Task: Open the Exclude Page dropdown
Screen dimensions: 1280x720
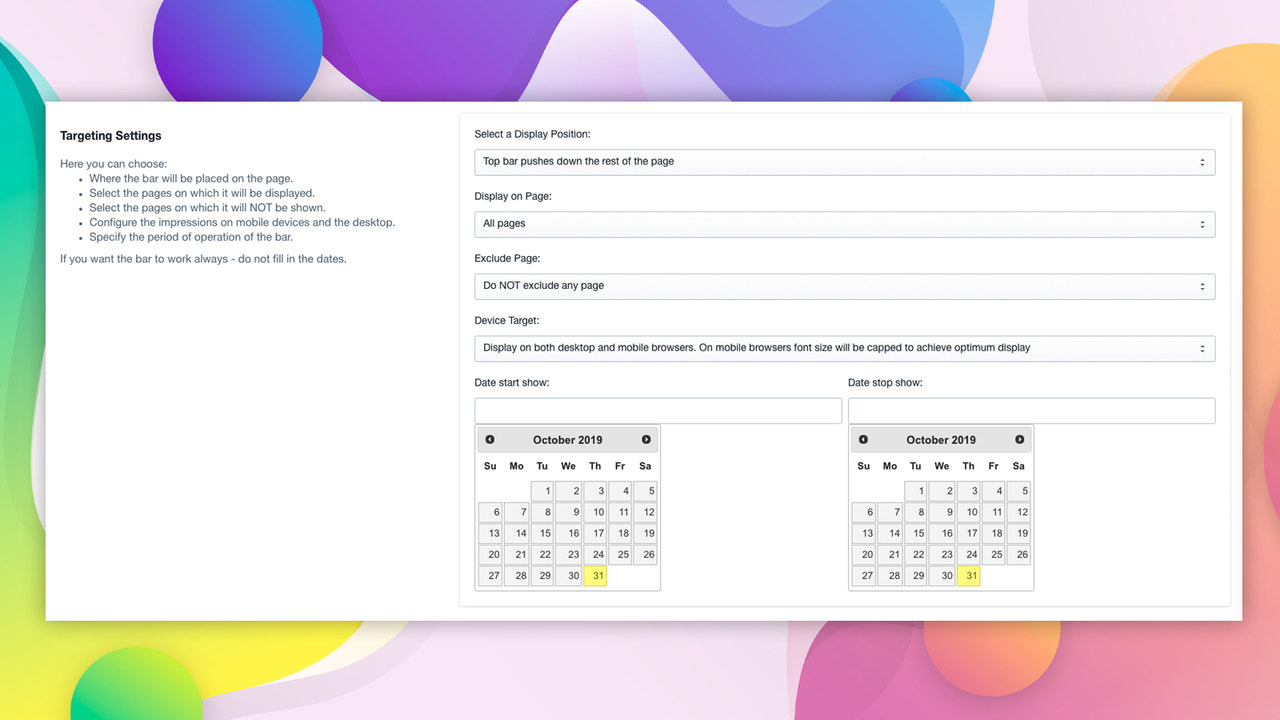Action: [x=845, y=286]
